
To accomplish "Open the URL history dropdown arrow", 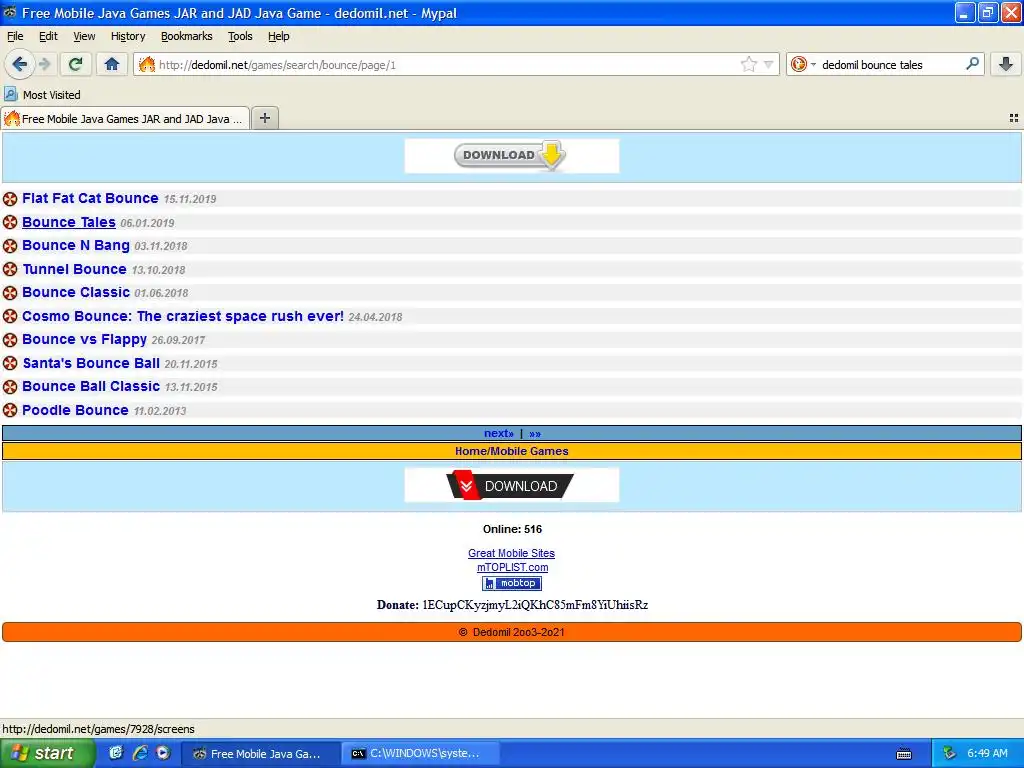I will tap(769, 64).
